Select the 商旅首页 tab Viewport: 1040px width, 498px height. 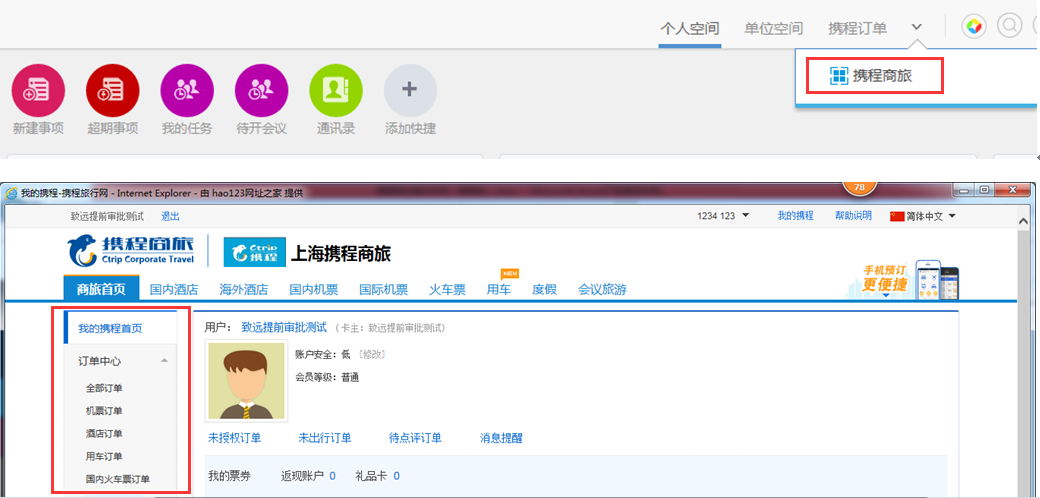[101, 289]
